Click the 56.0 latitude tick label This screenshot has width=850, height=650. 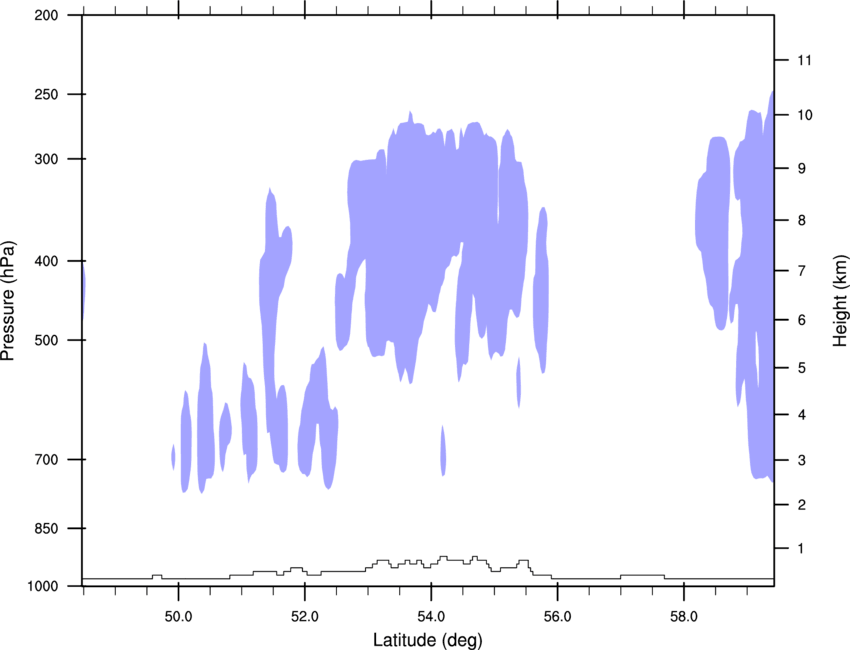[x=557, y=617]
